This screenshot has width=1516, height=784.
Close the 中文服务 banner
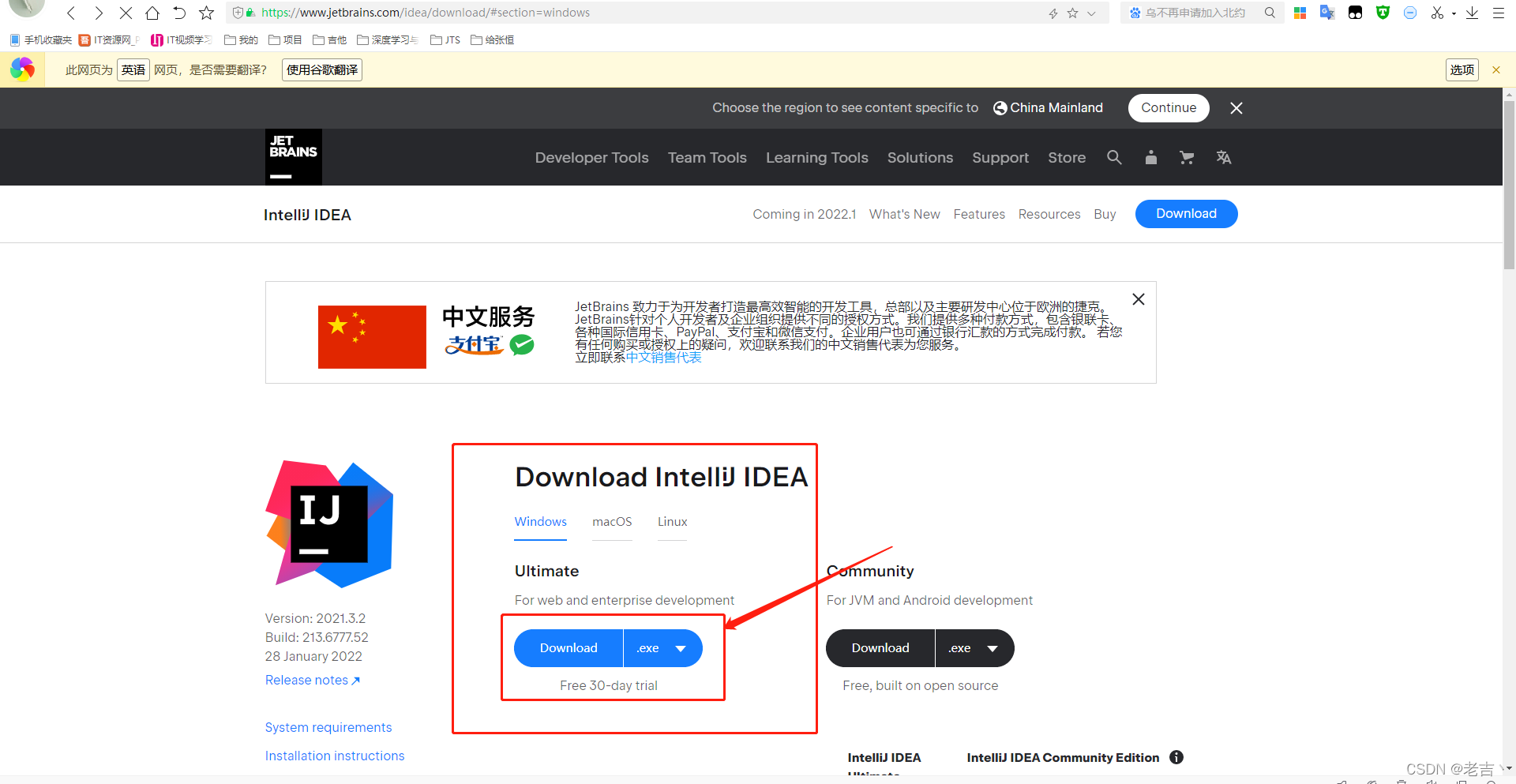[x=1139, y=299]
